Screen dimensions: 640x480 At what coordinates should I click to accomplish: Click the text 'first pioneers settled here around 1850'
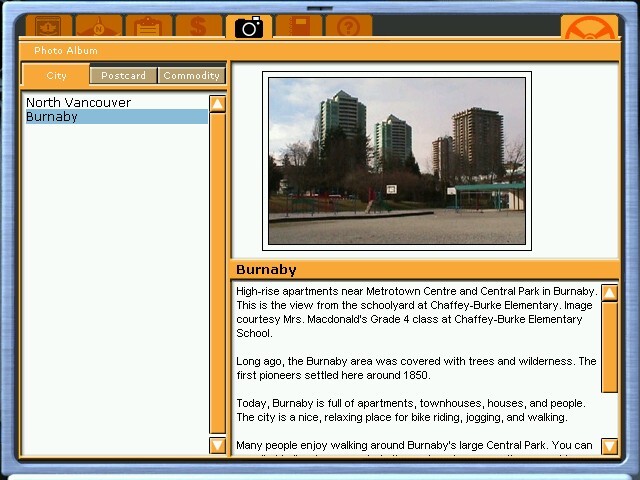(x=332, y=375)
